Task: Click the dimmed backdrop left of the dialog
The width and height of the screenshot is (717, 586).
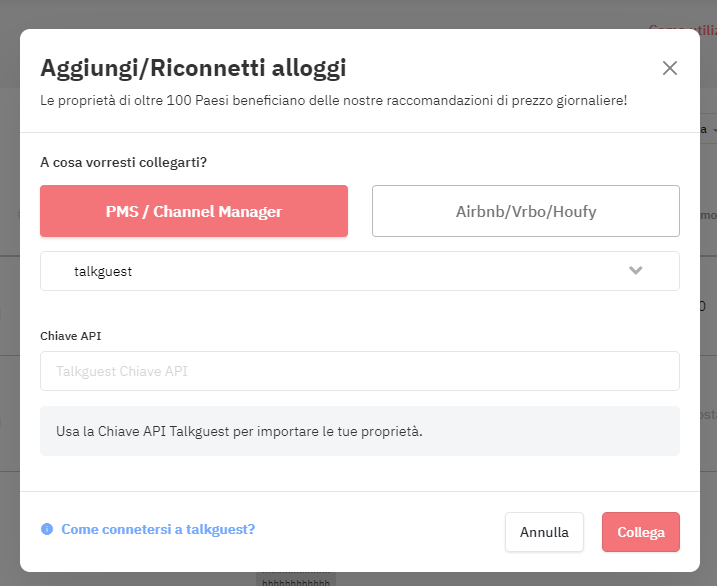Action: [9, 293]
